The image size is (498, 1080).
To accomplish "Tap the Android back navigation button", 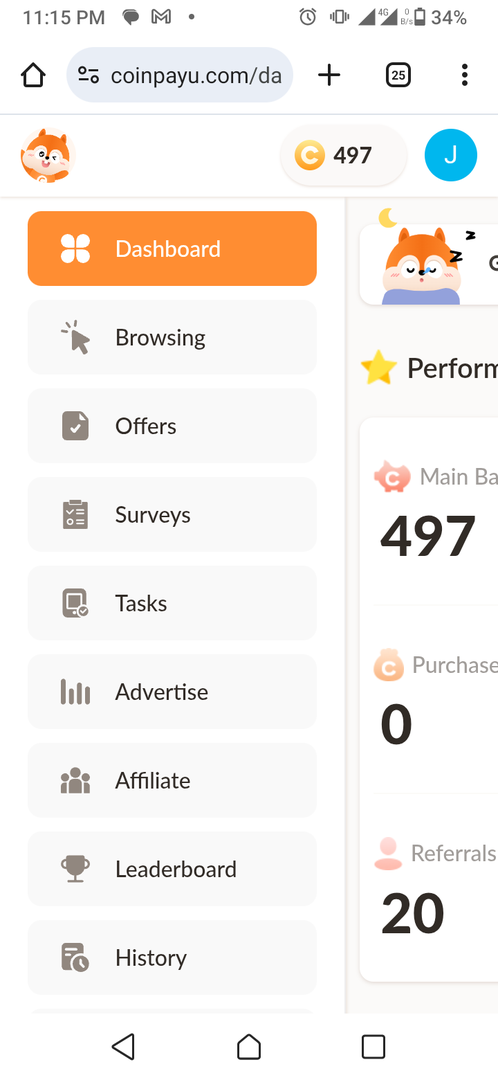I will [x=123, y=1046].
